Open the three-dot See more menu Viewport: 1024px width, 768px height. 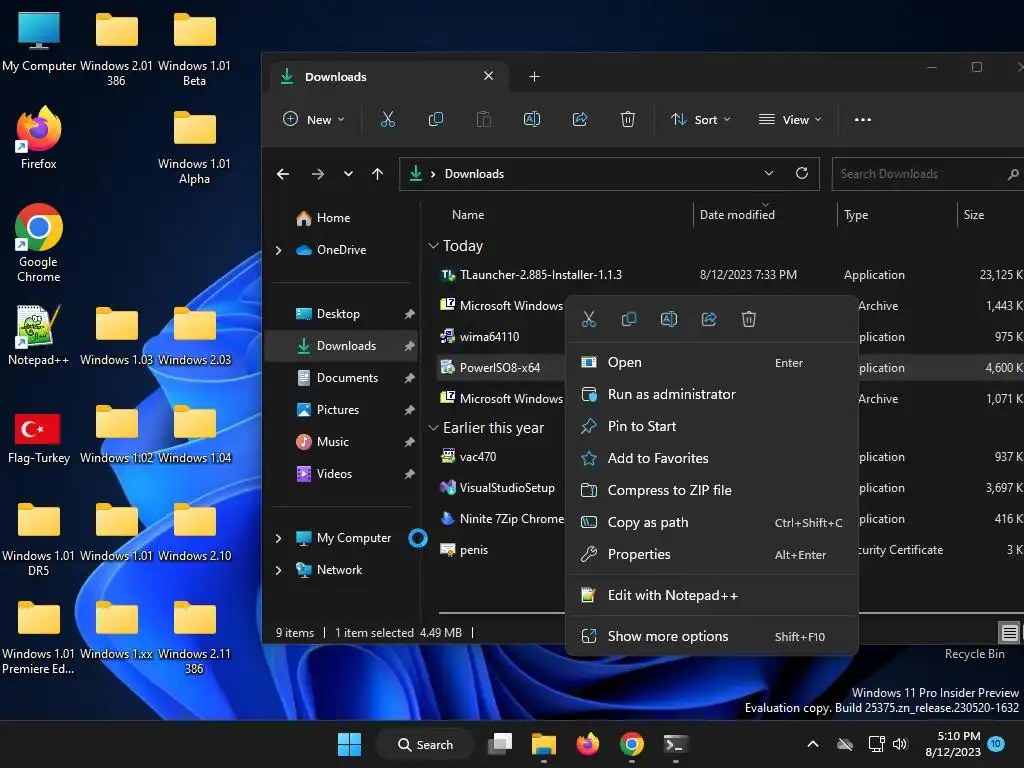tap(863, 120)
